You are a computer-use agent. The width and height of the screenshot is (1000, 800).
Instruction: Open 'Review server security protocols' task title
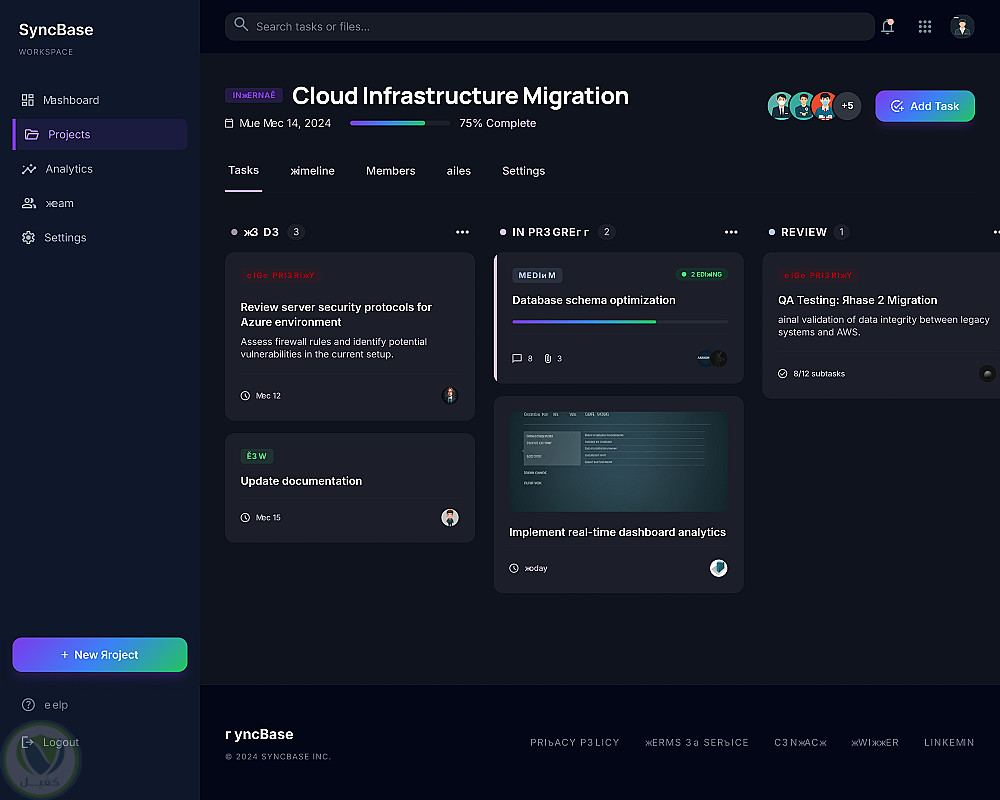pyautogui.click(x=336, y=315)
